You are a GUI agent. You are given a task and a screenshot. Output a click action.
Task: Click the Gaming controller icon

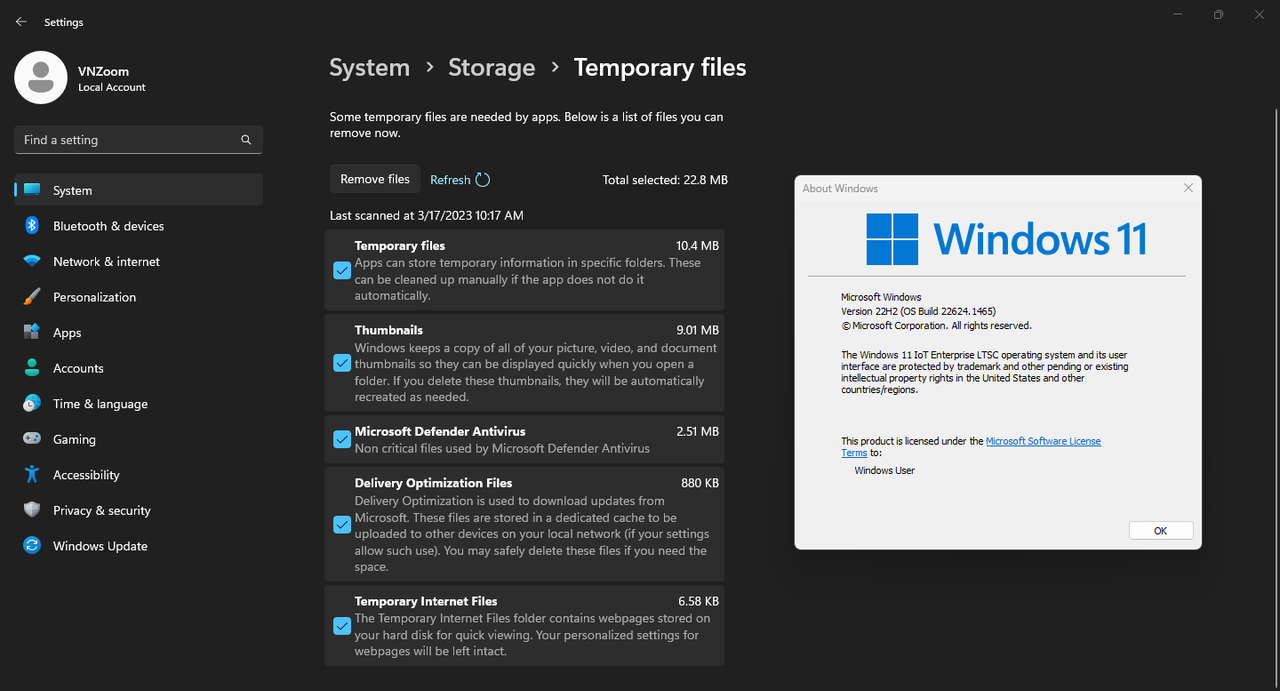[32, 439]
